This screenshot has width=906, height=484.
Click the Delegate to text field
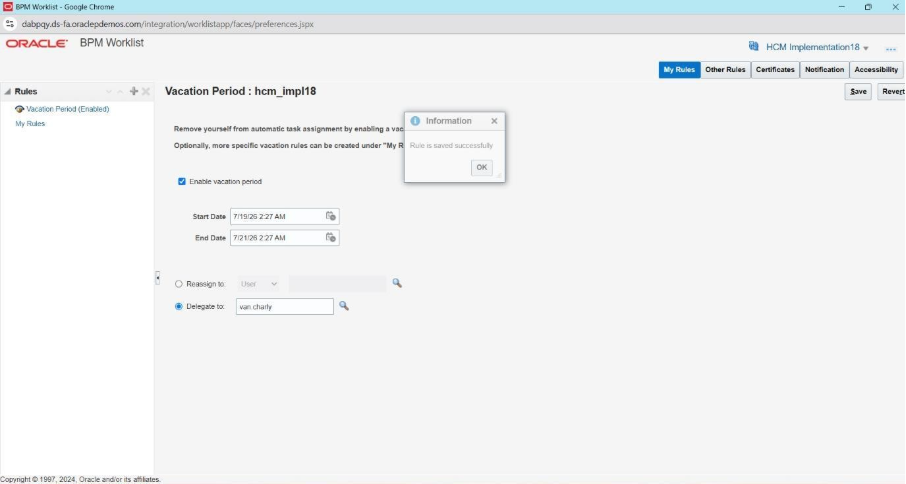[x=285, y=306]
